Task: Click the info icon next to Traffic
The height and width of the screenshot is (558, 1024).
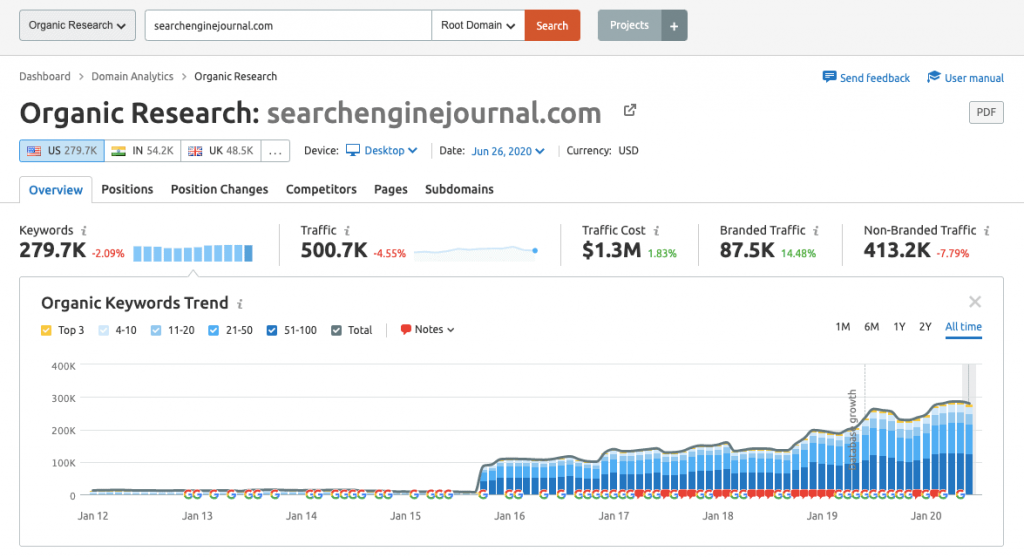Action: coord(347,231)
